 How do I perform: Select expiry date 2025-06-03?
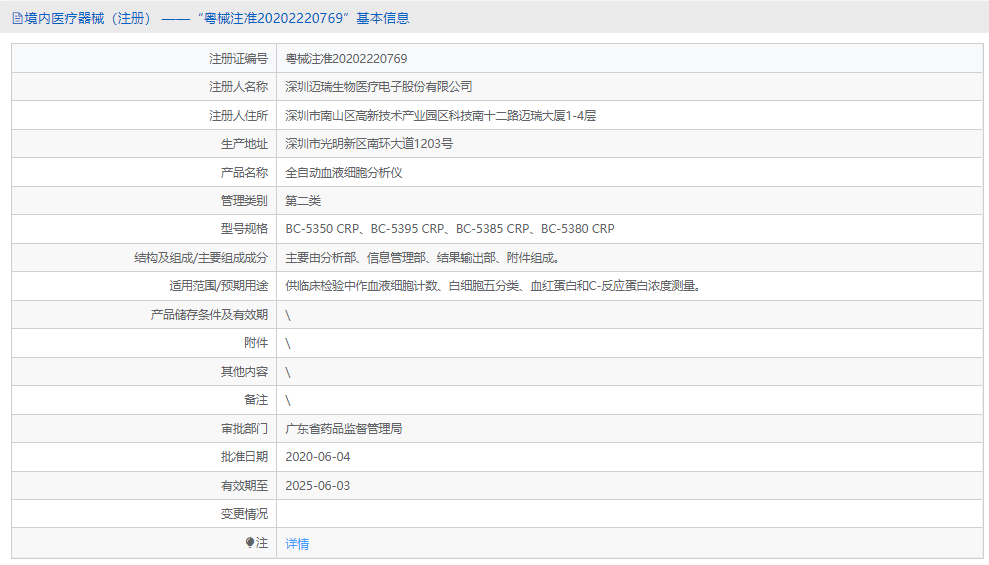point(318,486)
